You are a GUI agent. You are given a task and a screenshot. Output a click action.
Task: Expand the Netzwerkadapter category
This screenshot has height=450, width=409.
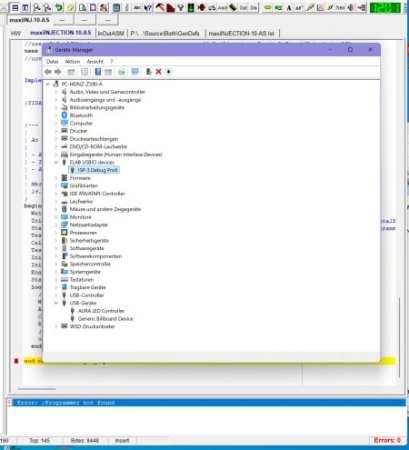(x=56, y=225)
